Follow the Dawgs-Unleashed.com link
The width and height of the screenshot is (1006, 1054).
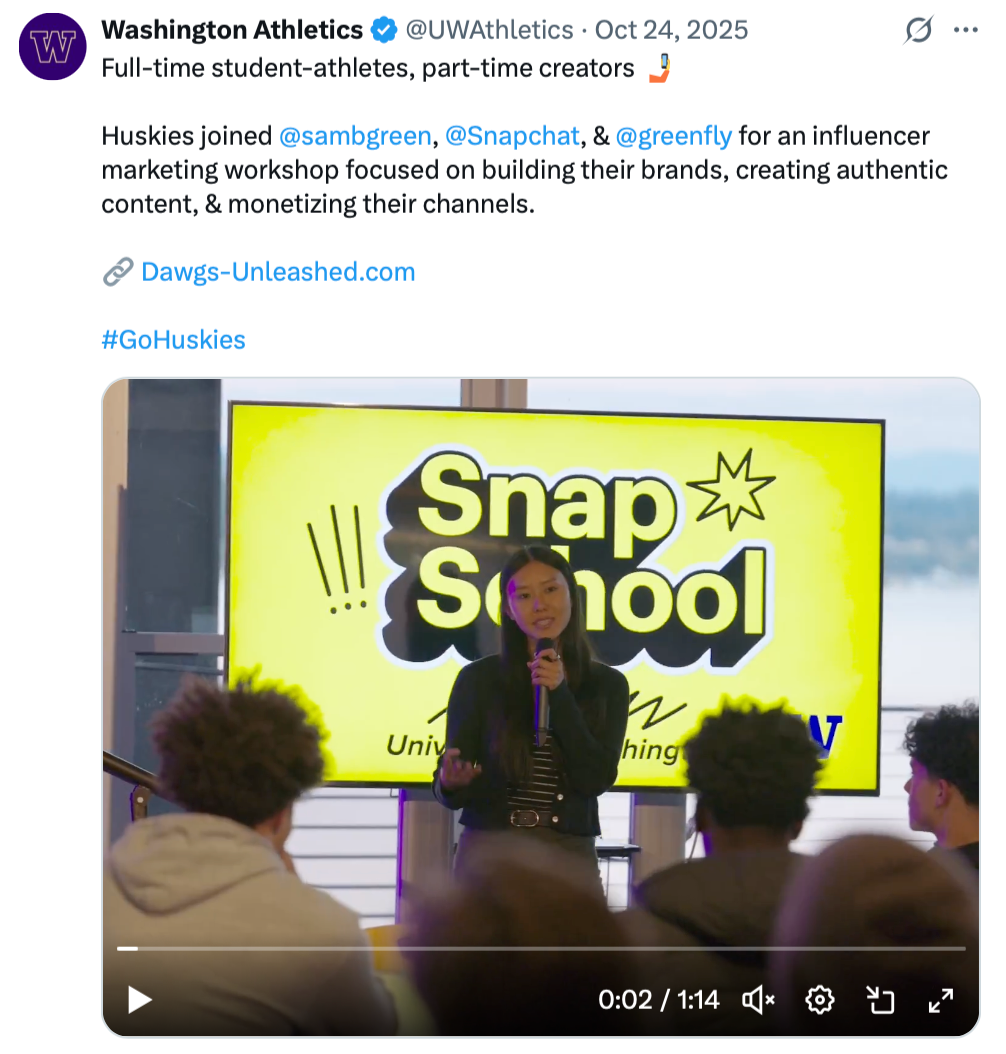tap(278, 272)
